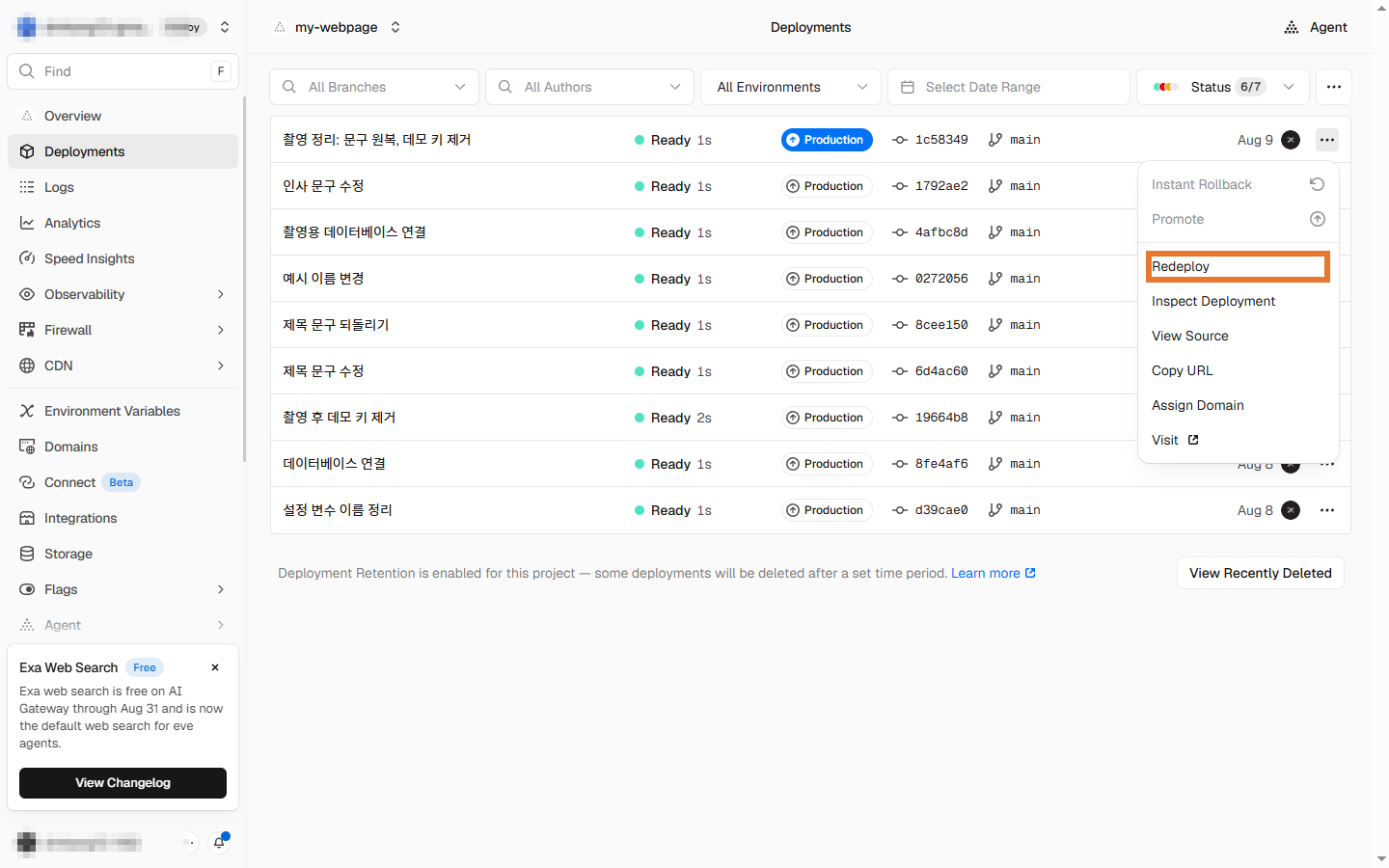Click author avatar on 1c58349 row
Image resolution: width=1389 pixels, height=868 pixels.
(1291, 140)
